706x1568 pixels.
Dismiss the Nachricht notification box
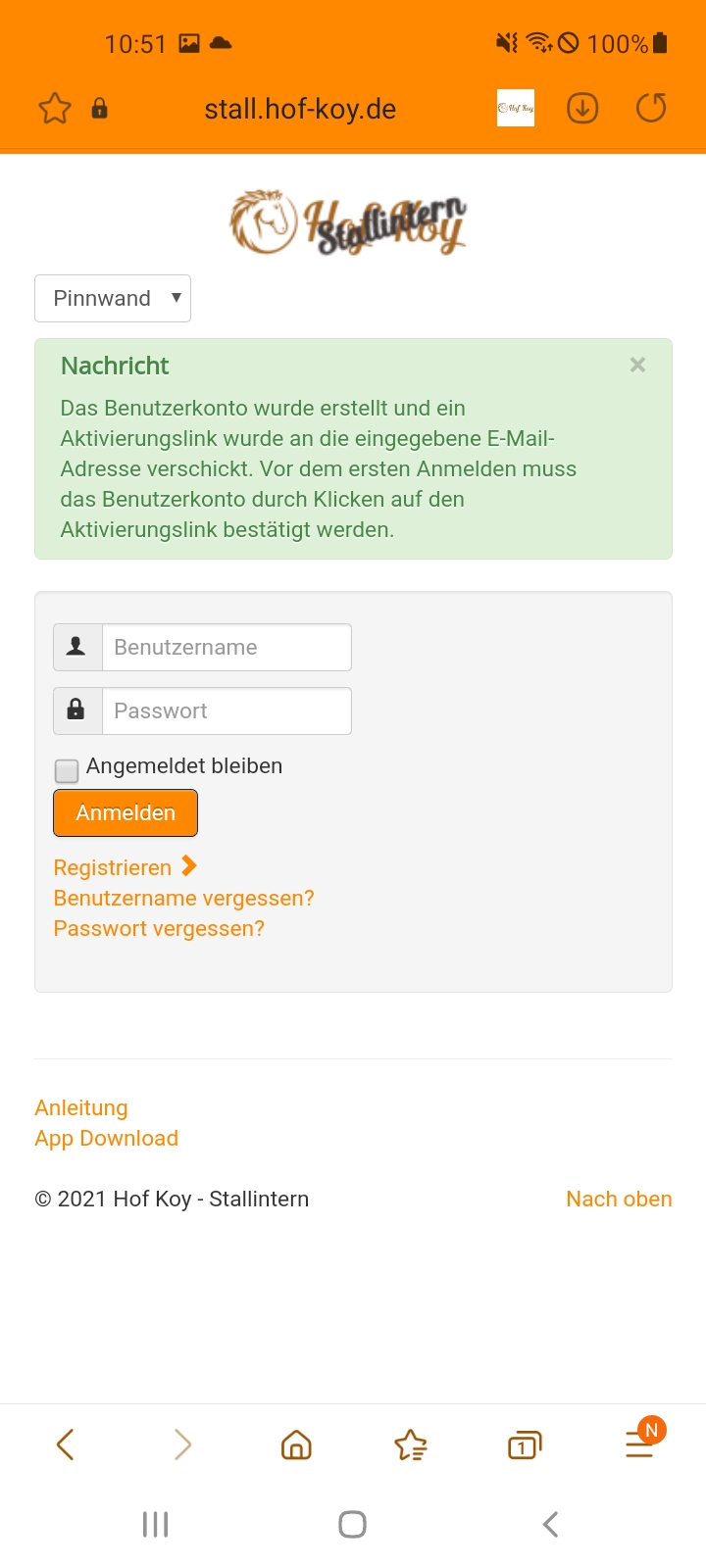[x=637, y=365]
